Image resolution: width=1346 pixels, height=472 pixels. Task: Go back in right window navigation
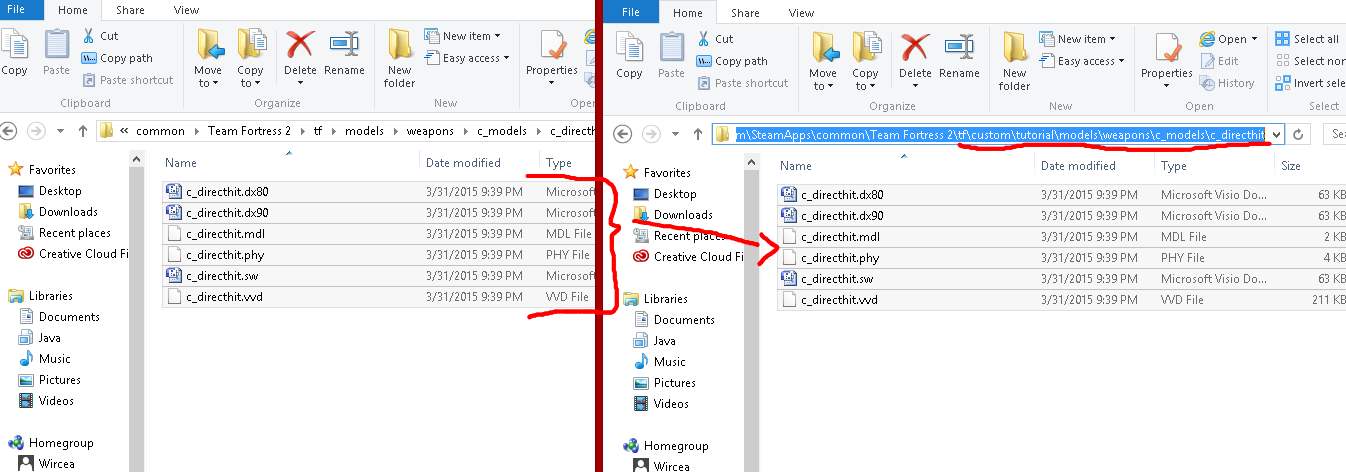[622, 134]
